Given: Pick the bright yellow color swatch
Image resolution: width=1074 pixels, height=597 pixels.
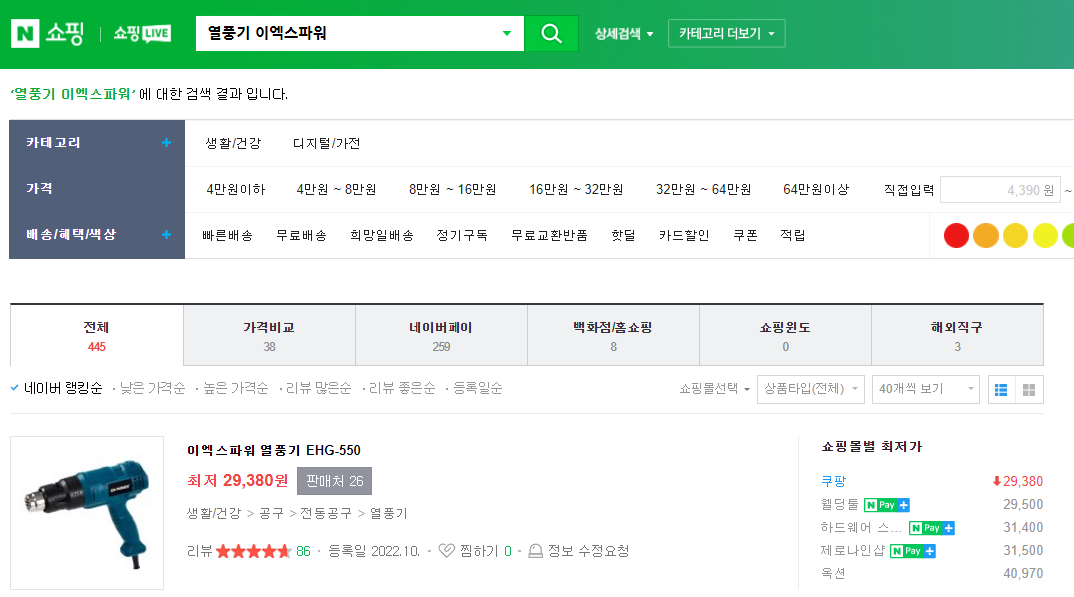Looking at the screenshot, I should (1045, 236).
